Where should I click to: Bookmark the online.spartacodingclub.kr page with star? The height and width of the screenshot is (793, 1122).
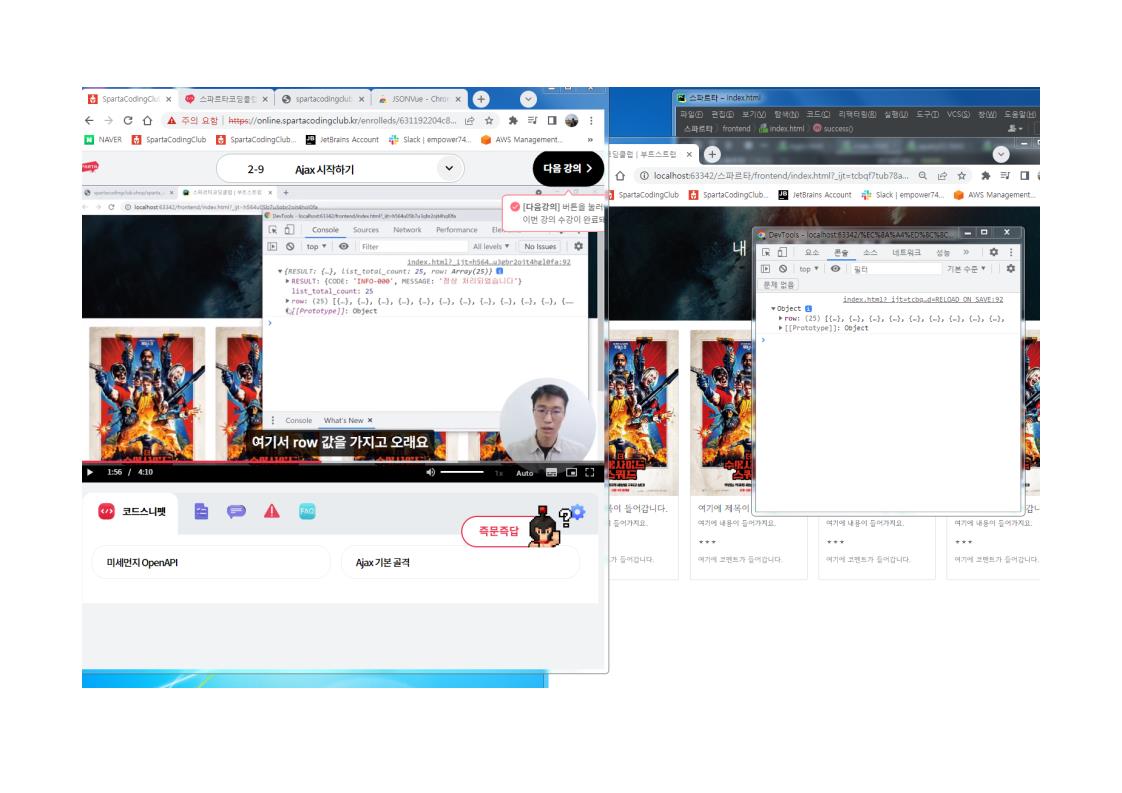pyautogui.click(x=489, y=120)
